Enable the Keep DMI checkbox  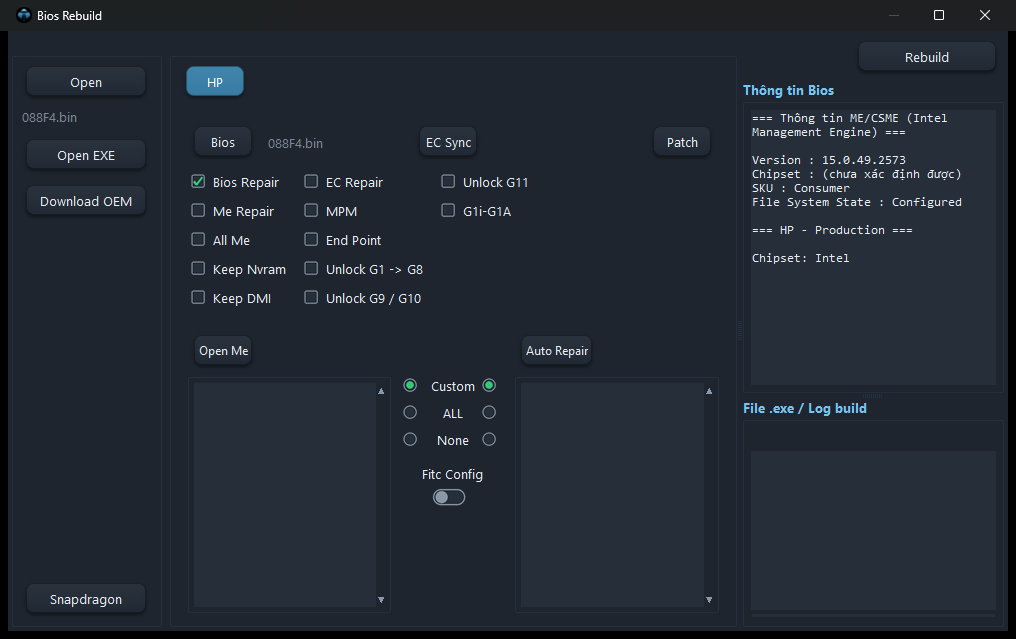(198, 297)
